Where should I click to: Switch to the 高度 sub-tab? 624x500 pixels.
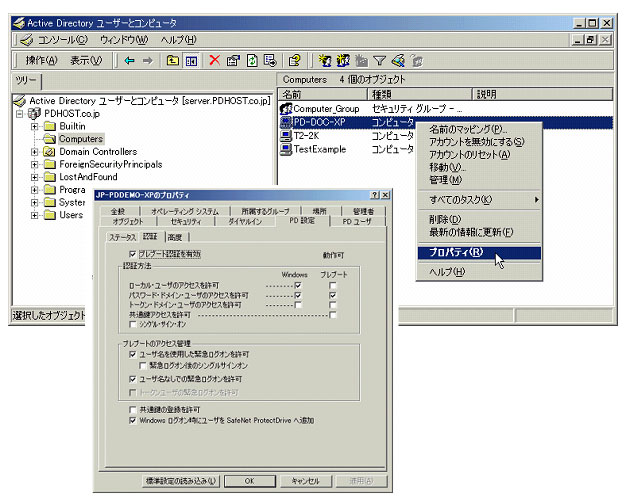tap(175, 237)
